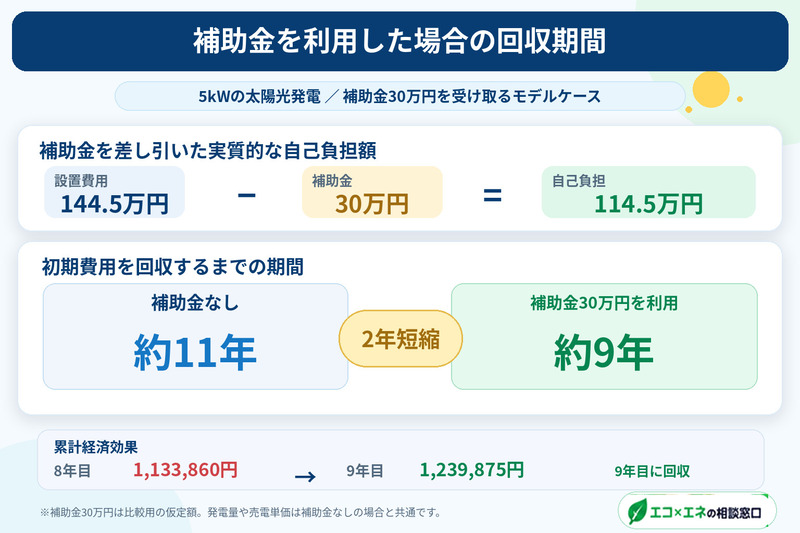Screen dimensions: 800x533
Task: Click the red 1,133,860円 amount
Action: [186, 470]
